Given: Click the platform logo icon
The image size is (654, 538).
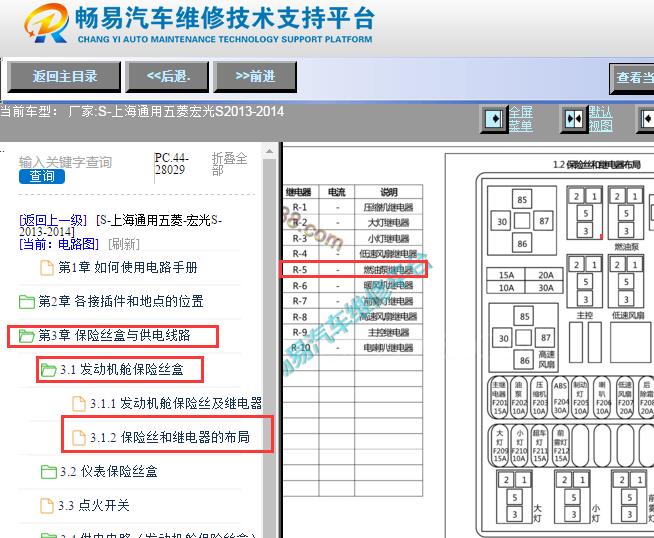Looking at the screenshot, I should coord(46,23).
